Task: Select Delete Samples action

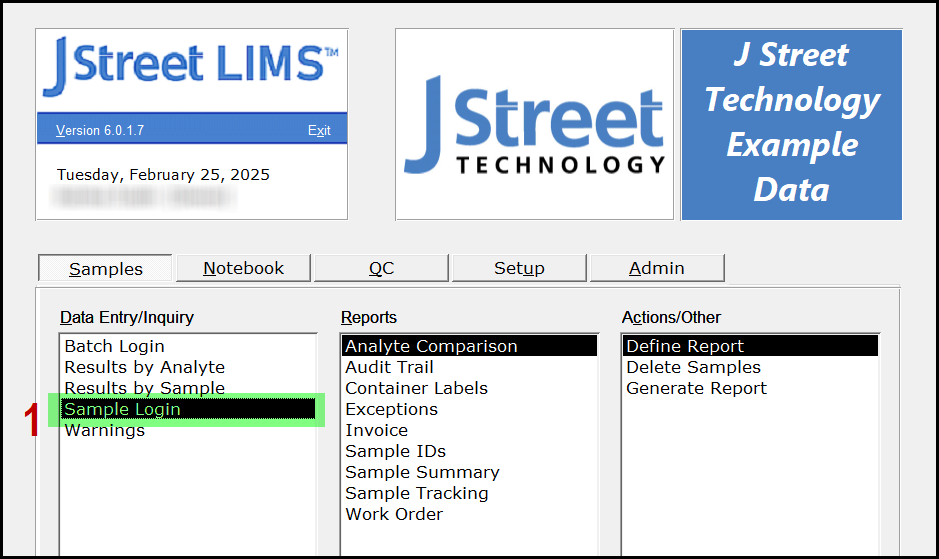Action: pos(750,367)
